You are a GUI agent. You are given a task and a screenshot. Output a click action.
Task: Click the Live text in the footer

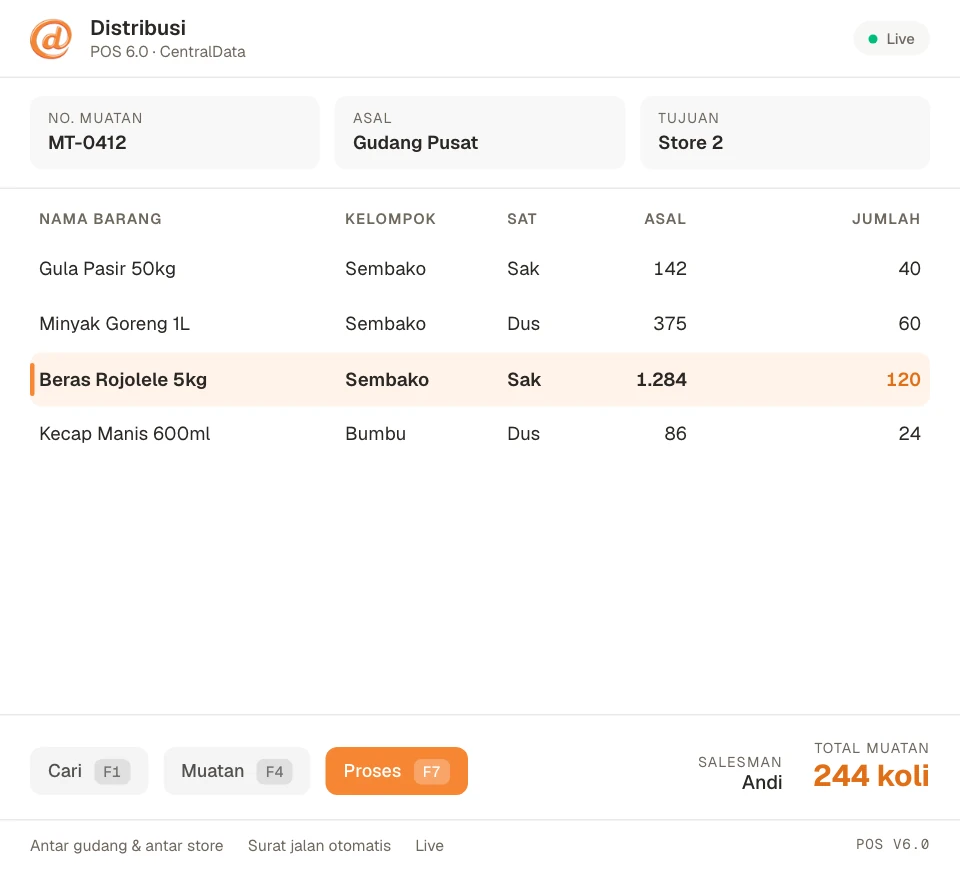coord(429,846)
